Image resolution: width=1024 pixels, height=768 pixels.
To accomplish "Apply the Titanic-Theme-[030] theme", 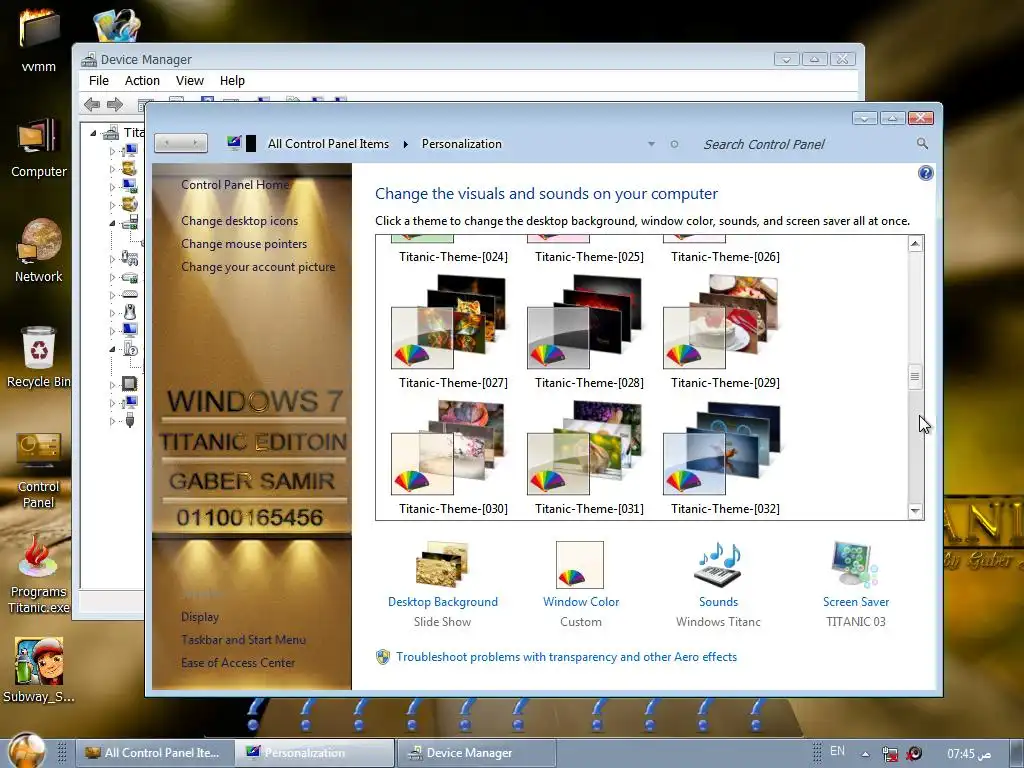I will [448, 448].
